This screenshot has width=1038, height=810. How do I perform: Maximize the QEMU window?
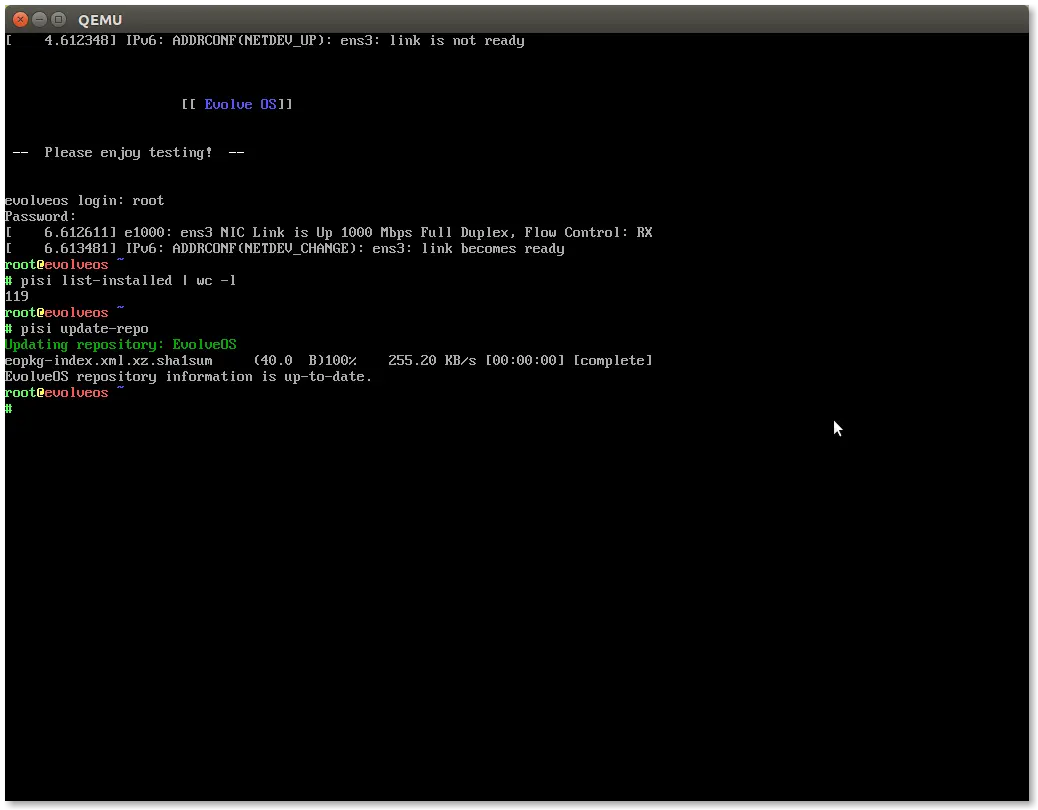58,19
